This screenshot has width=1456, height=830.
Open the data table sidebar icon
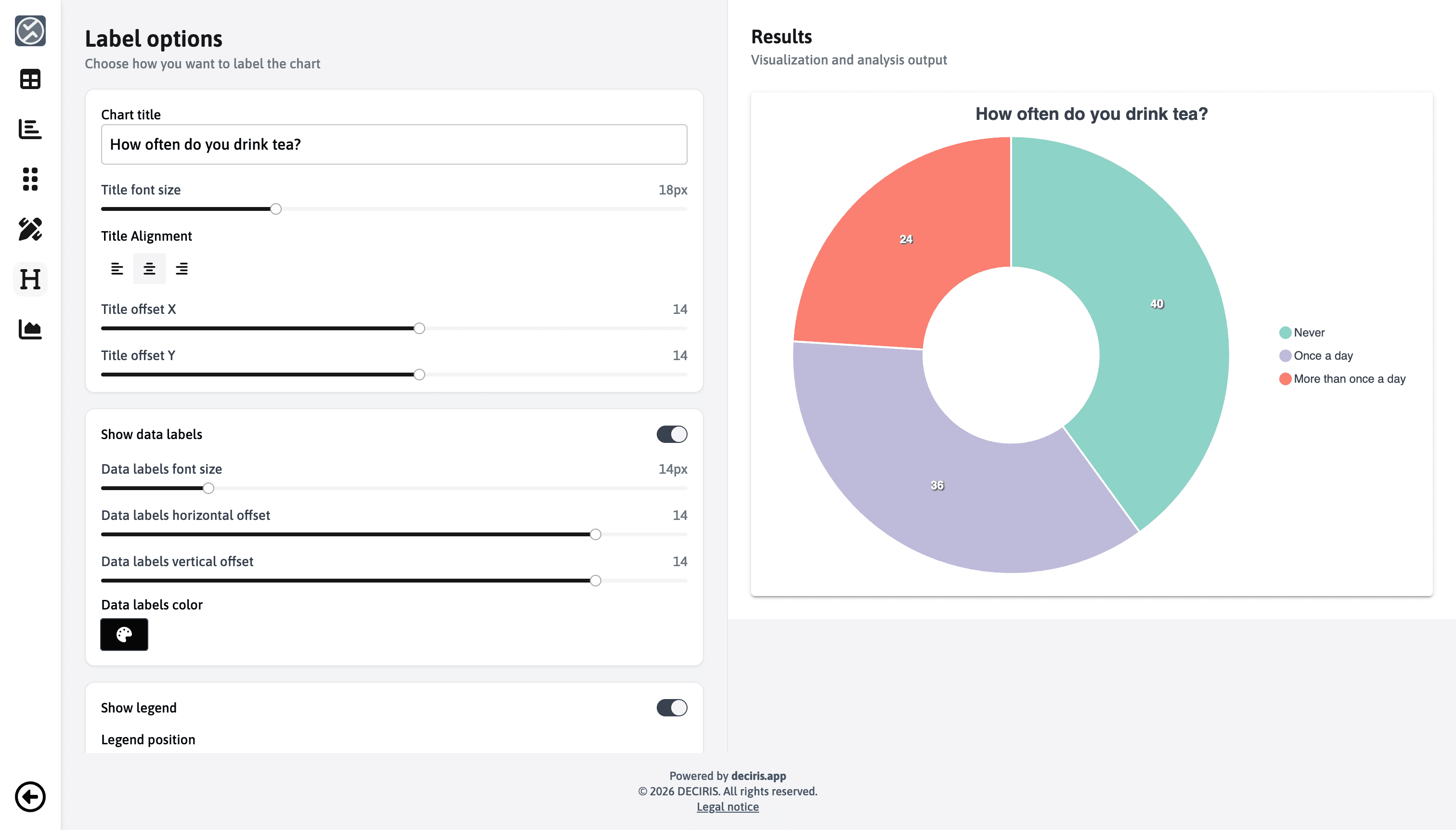(x=30, y=79)
